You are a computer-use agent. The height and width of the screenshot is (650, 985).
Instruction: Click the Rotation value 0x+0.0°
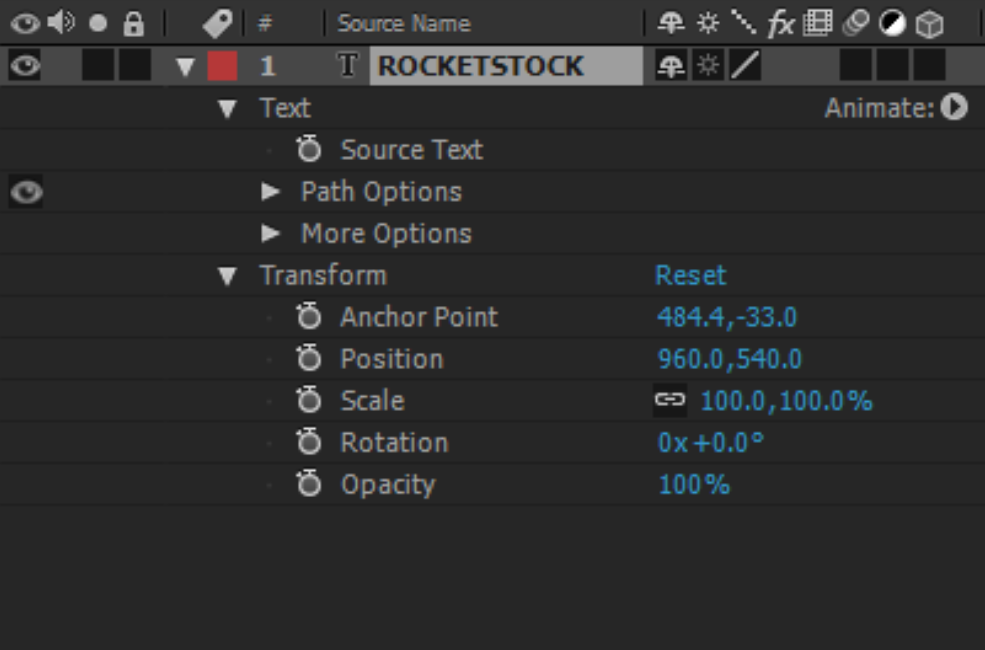click(710, 443)
